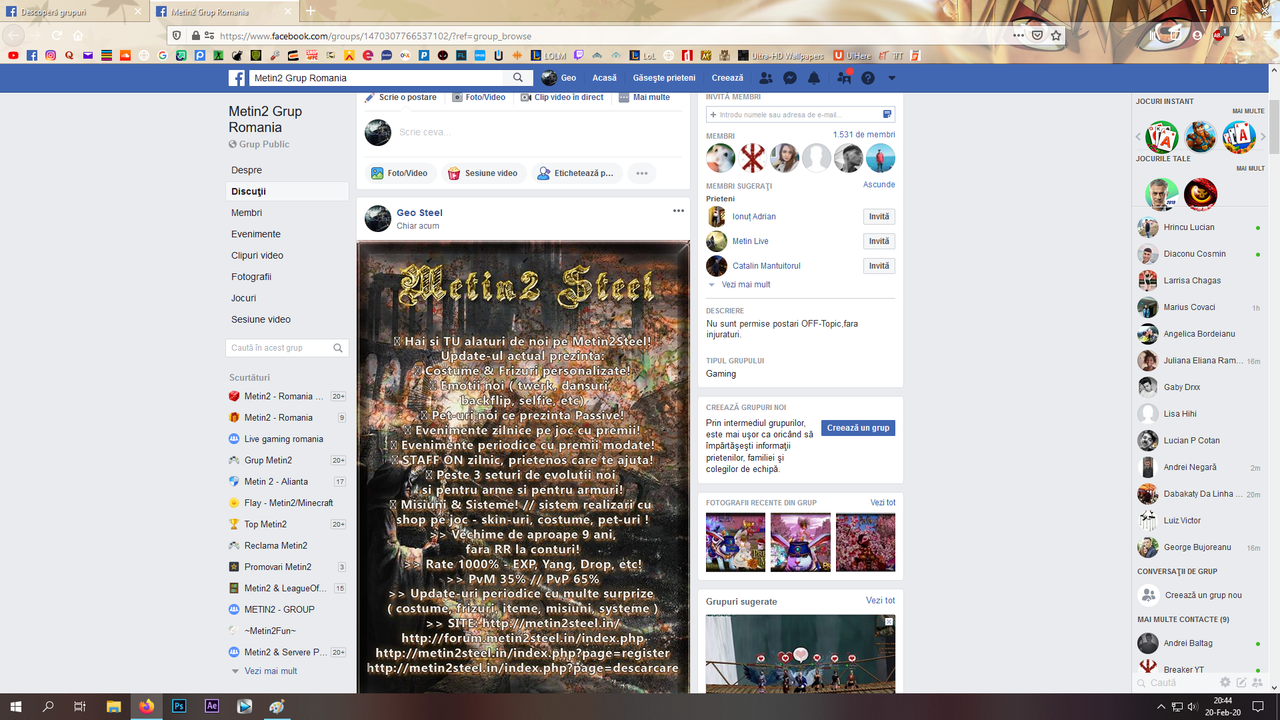Screen dimensions: 1280x720
Task: Open the Instagram bookmark icon
Action: click(x=51, y=55)
